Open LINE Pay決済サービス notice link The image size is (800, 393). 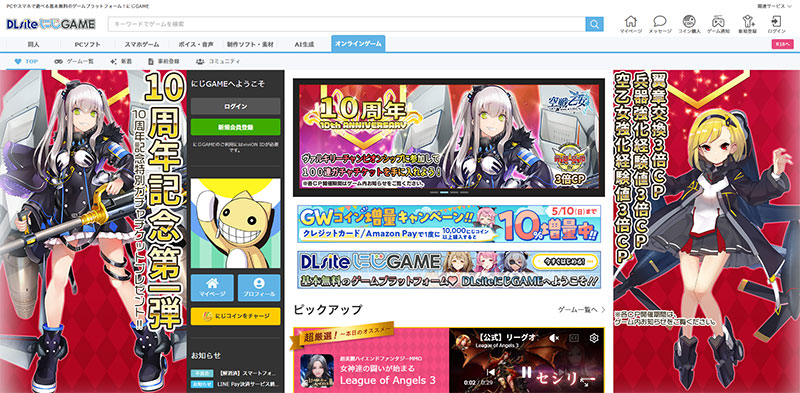pyautogui.click(x=247, y=384)
